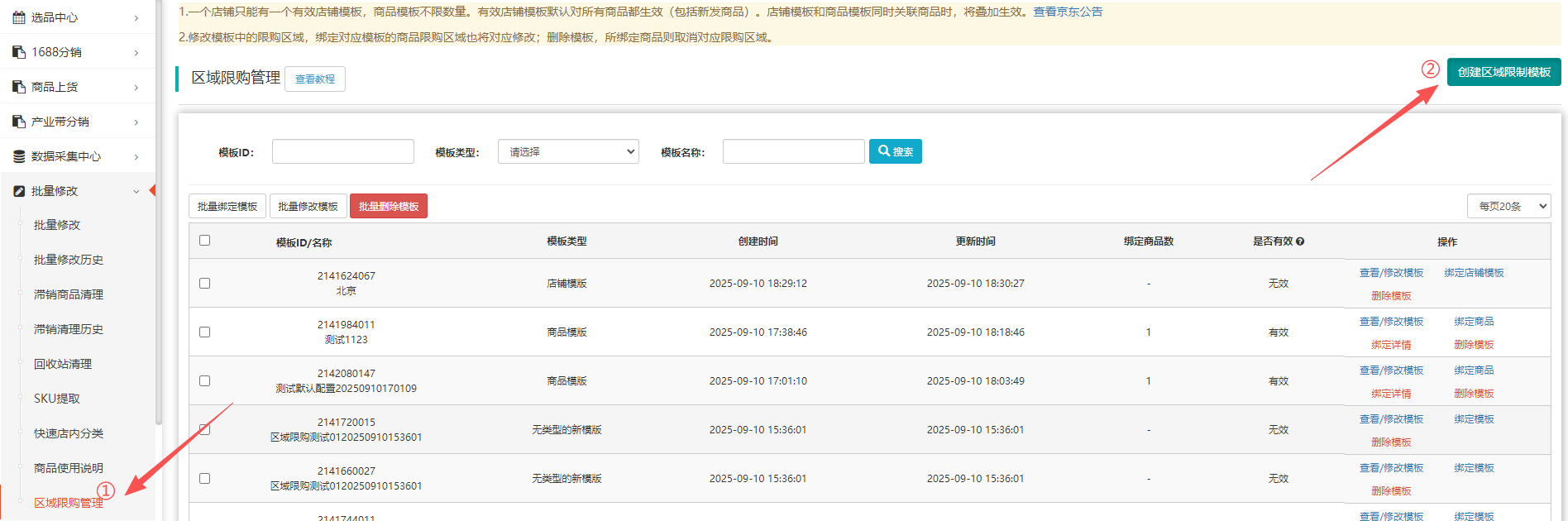
Task: Check the row for template 2141624067
Action: tap(205, 284)
